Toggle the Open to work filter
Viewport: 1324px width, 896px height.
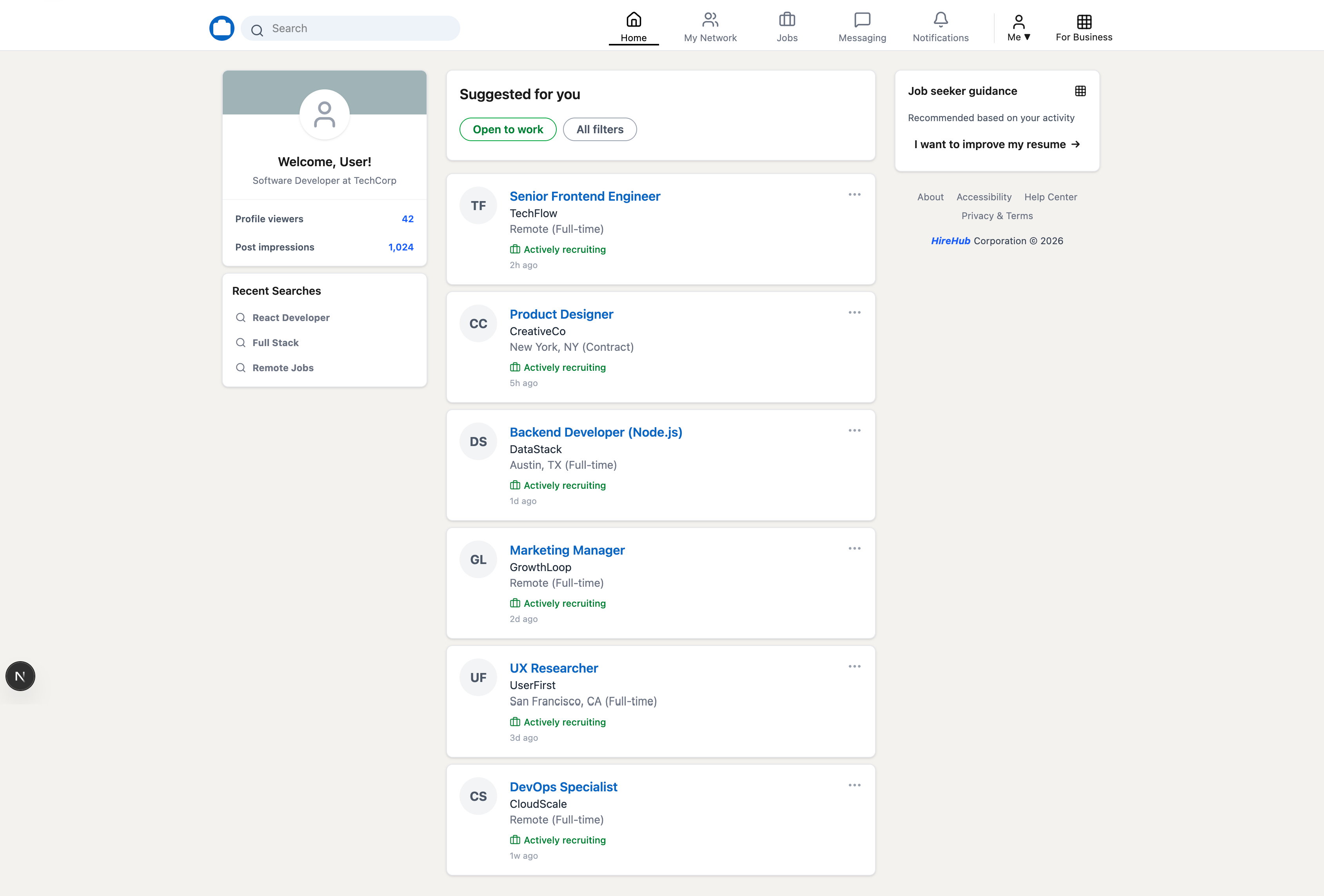508,129
